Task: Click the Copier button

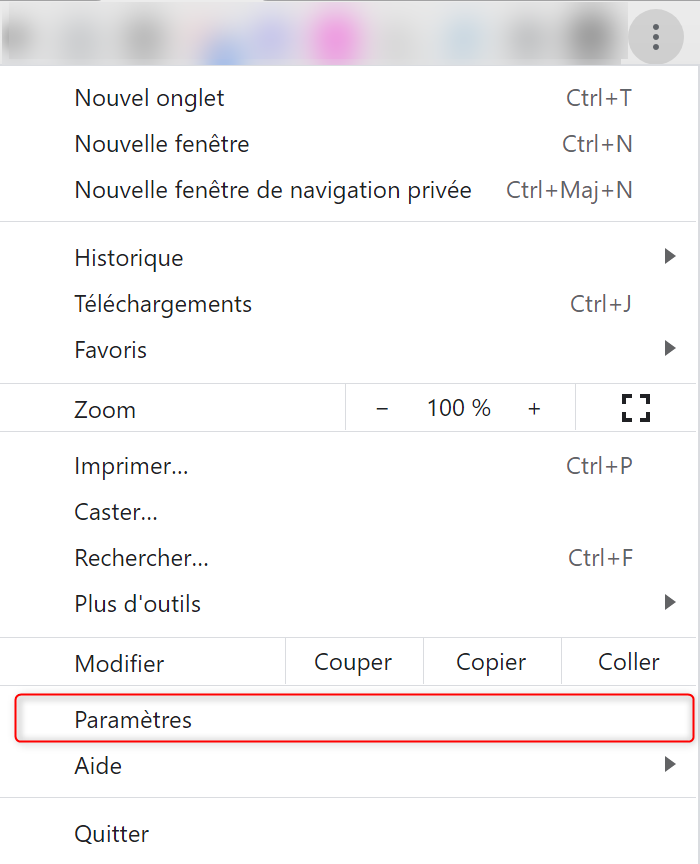Action: (x=492, y=662)
